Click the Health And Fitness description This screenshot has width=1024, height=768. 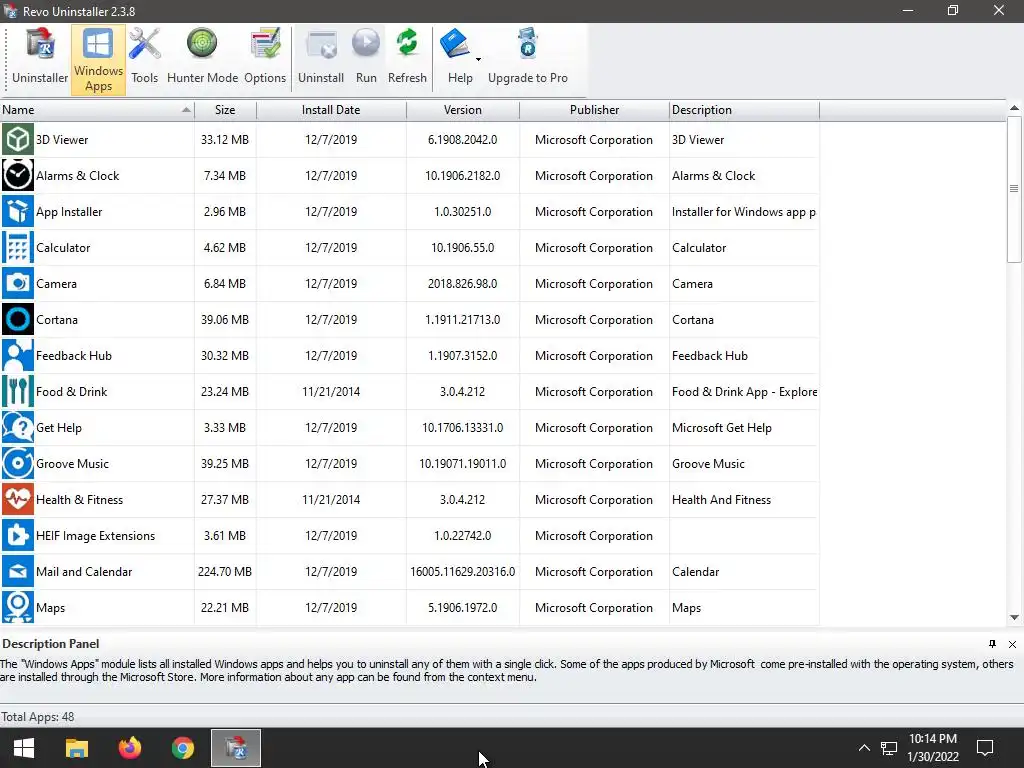(x=721, y=500)
